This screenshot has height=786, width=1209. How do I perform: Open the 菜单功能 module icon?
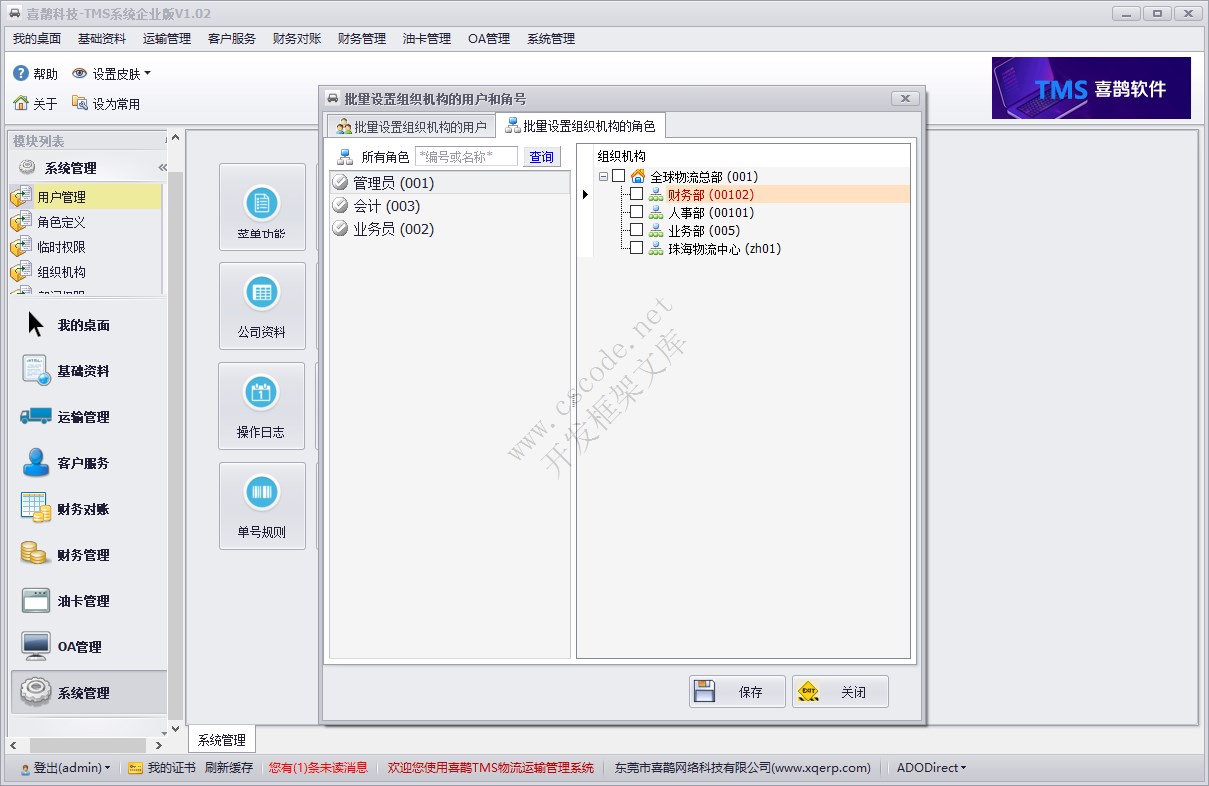point(262,203)
